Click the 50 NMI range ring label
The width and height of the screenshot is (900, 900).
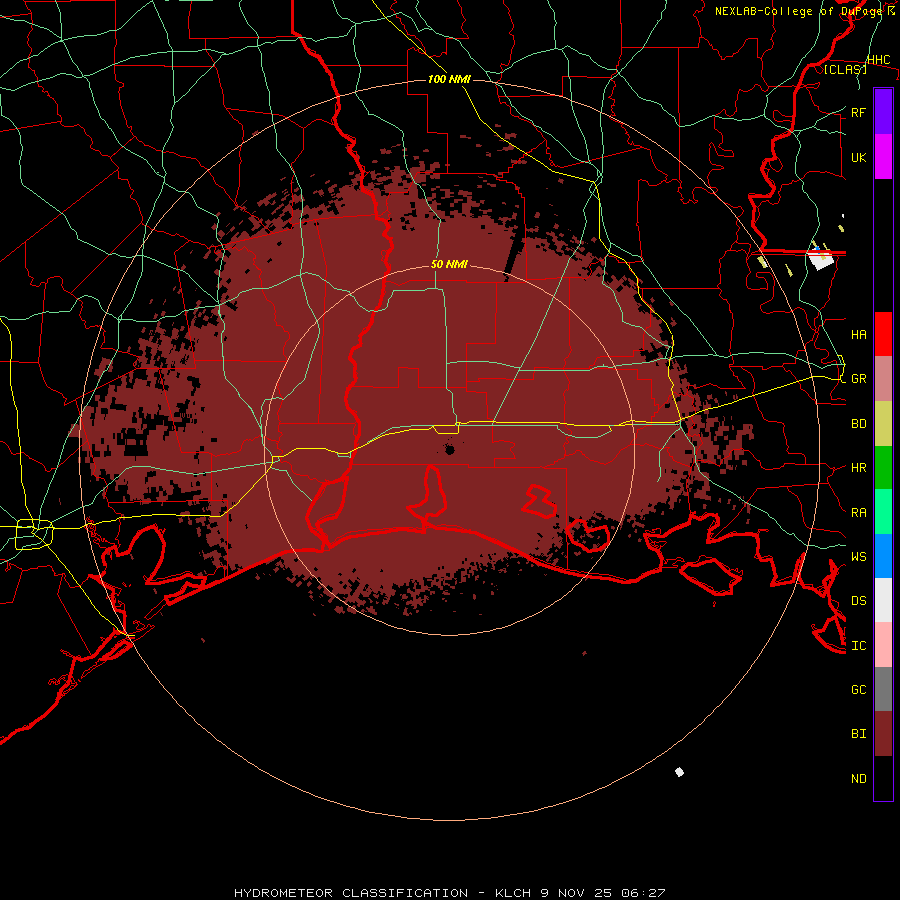(449, 264)
